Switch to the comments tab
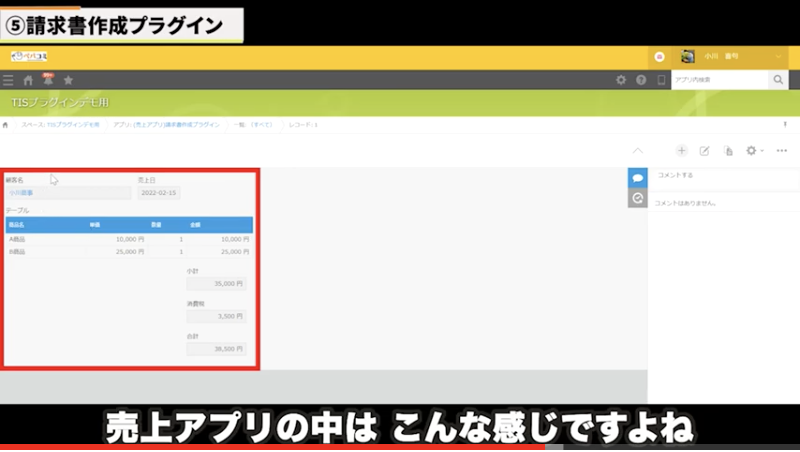This screenshot has height=452, width=800. coord(637,177)
